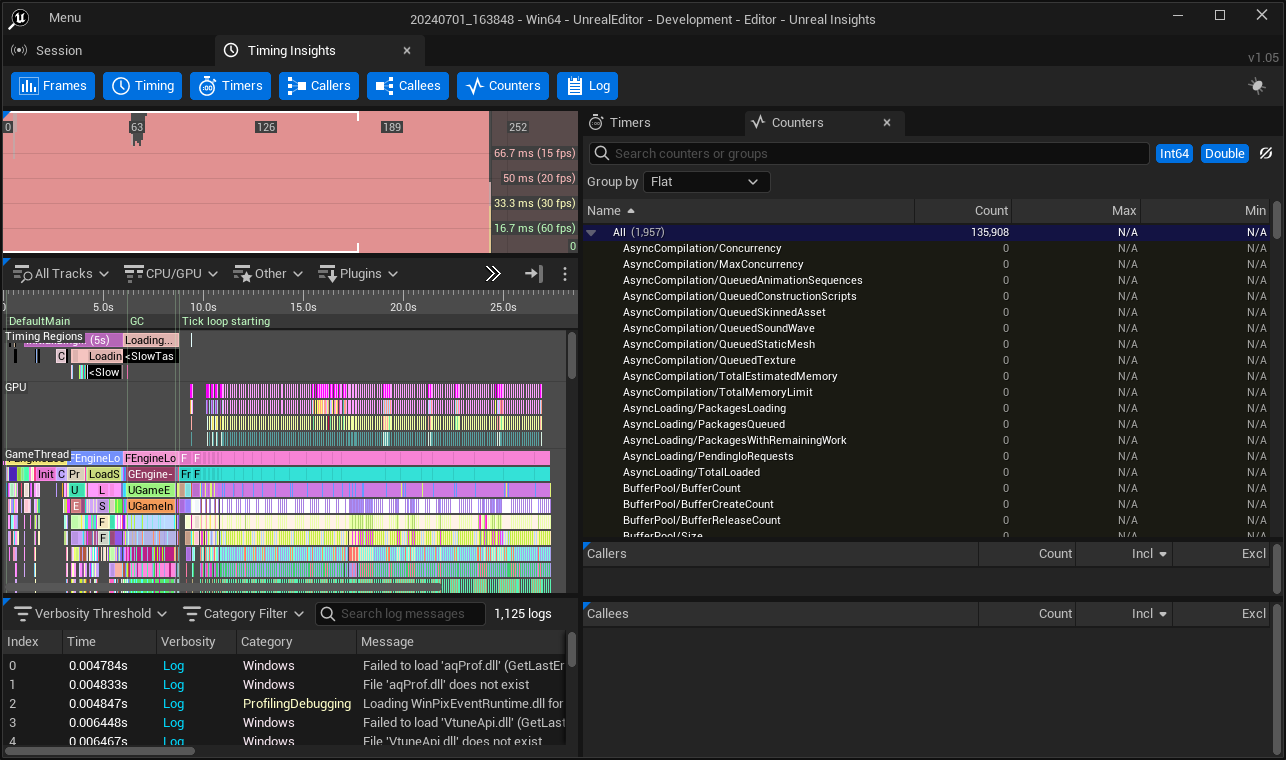The height and width of the screenshot is (760, 1286).
Task: Open the Group by Flat combo box
Action: point(706,182)
